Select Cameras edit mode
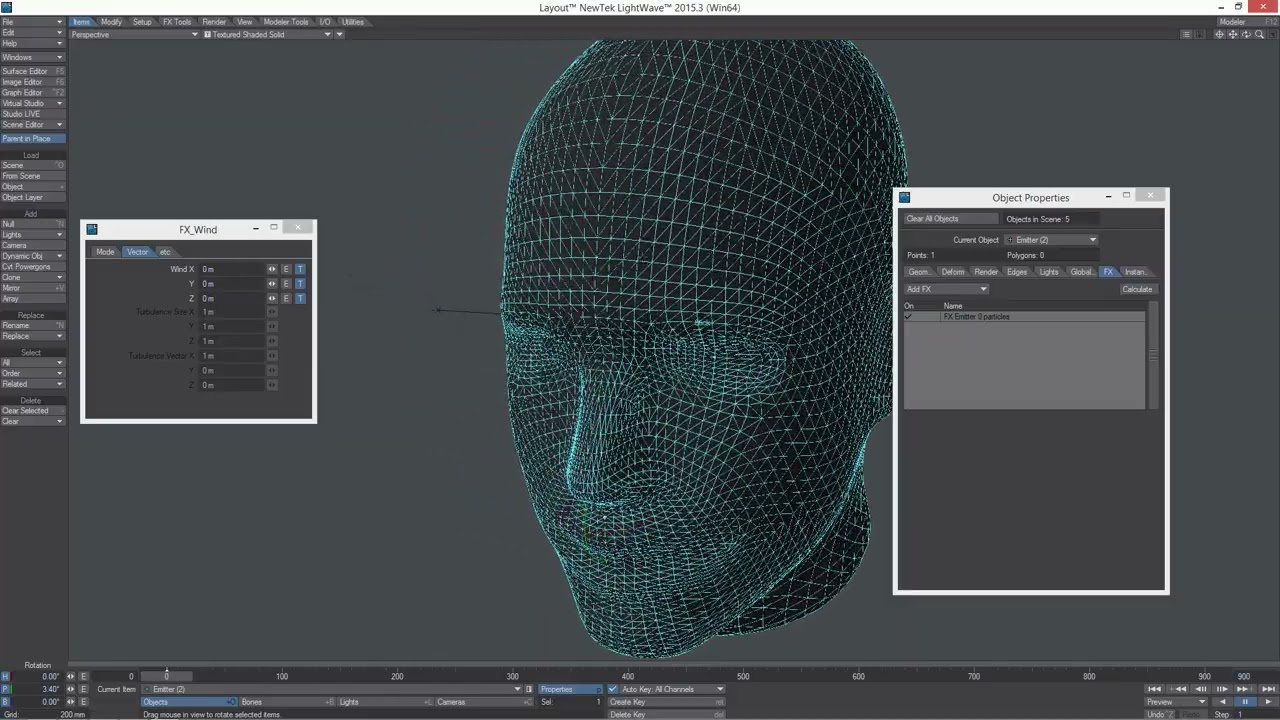The height and width of the screenshot is (720, 1280). [x=483, y=702]
